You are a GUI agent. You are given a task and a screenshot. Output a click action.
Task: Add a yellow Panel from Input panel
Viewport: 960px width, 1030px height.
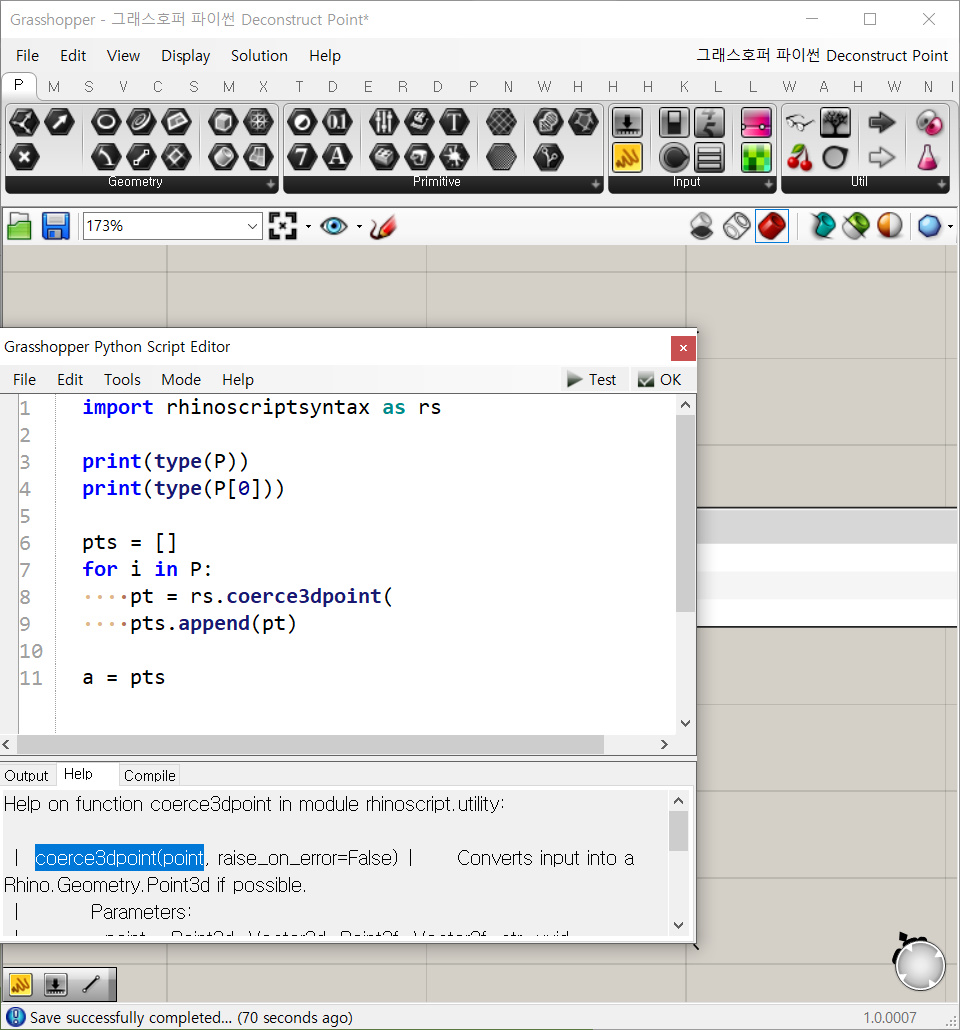627,158
